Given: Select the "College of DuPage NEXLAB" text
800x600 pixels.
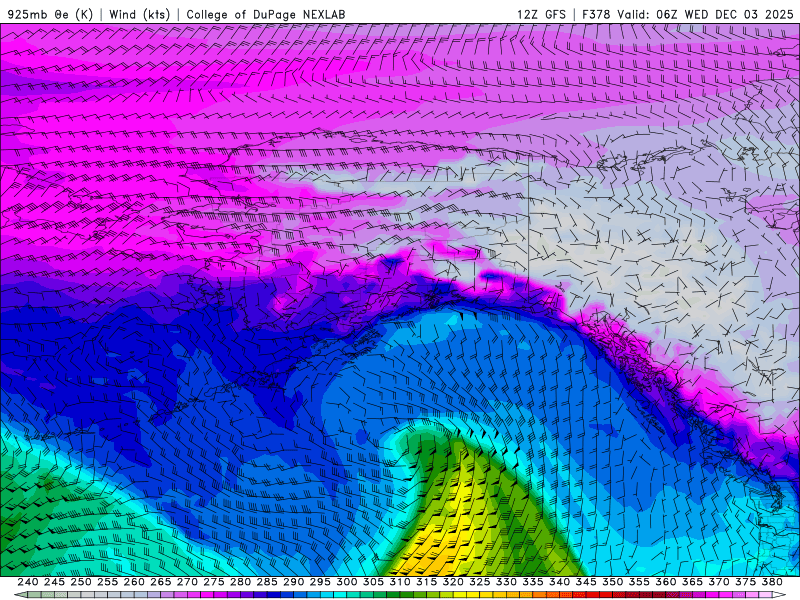Looking at the screenshot, I should [x=266, y=14].
